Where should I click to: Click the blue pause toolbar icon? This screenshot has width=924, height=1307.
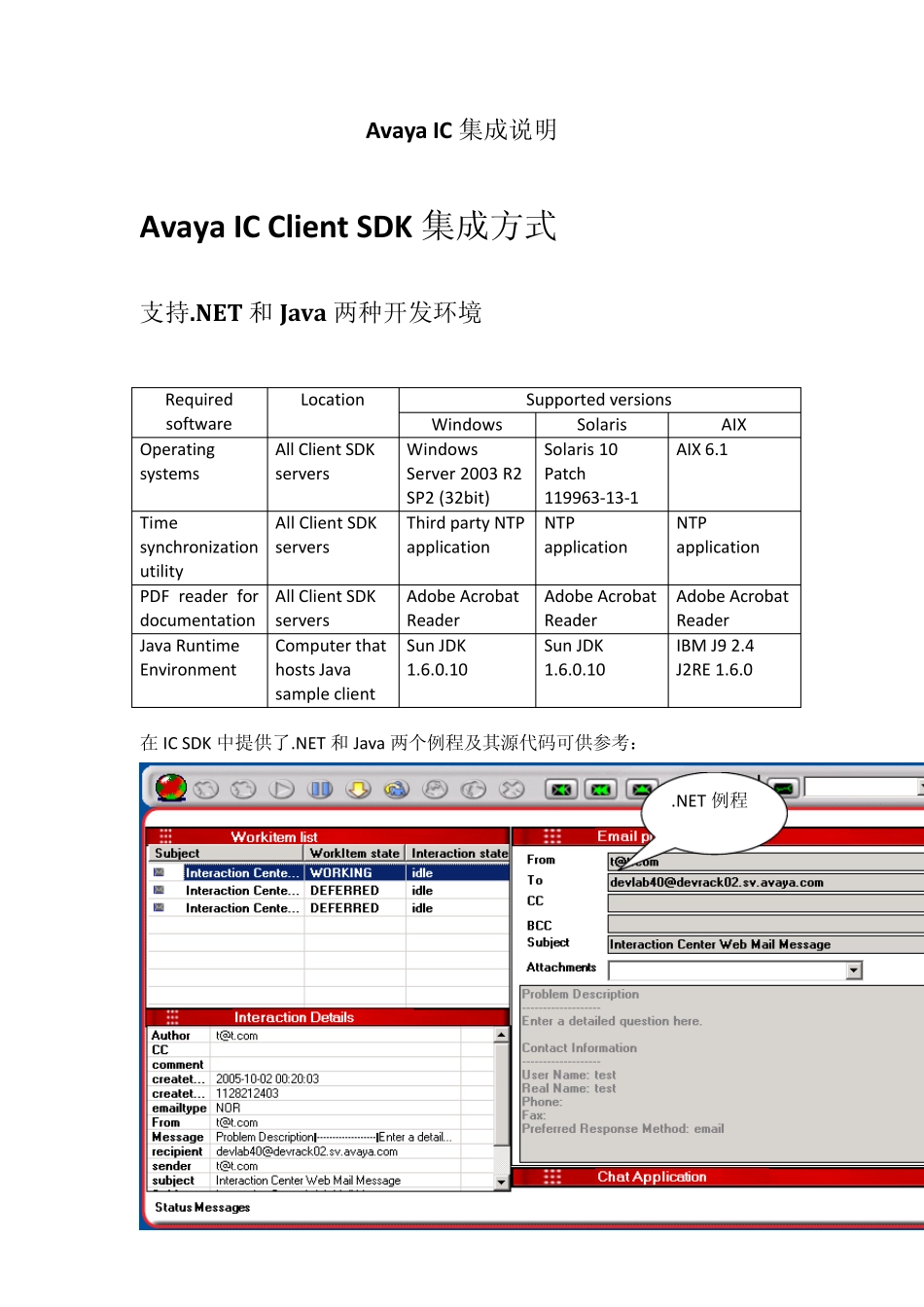(320, 789)
